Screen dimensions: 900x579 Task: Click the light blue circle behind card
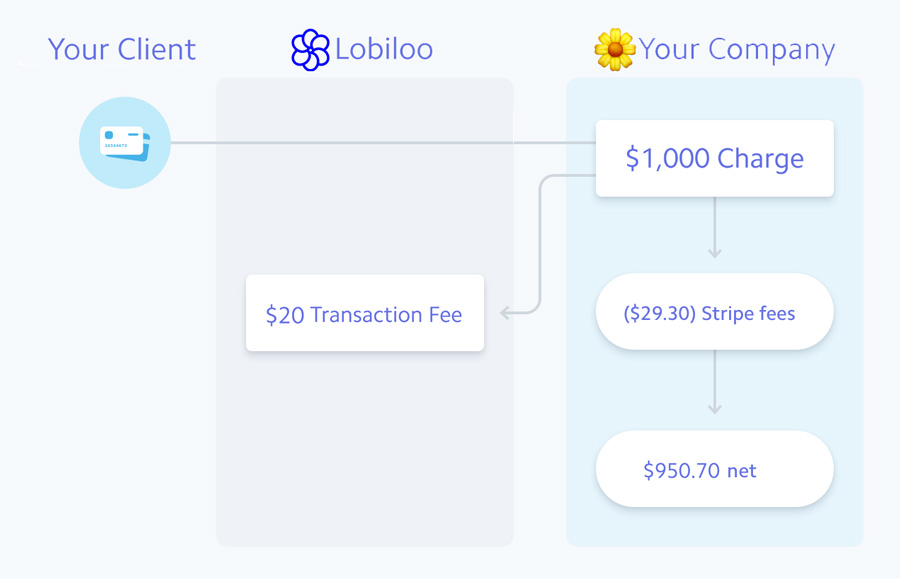[125, 178]
